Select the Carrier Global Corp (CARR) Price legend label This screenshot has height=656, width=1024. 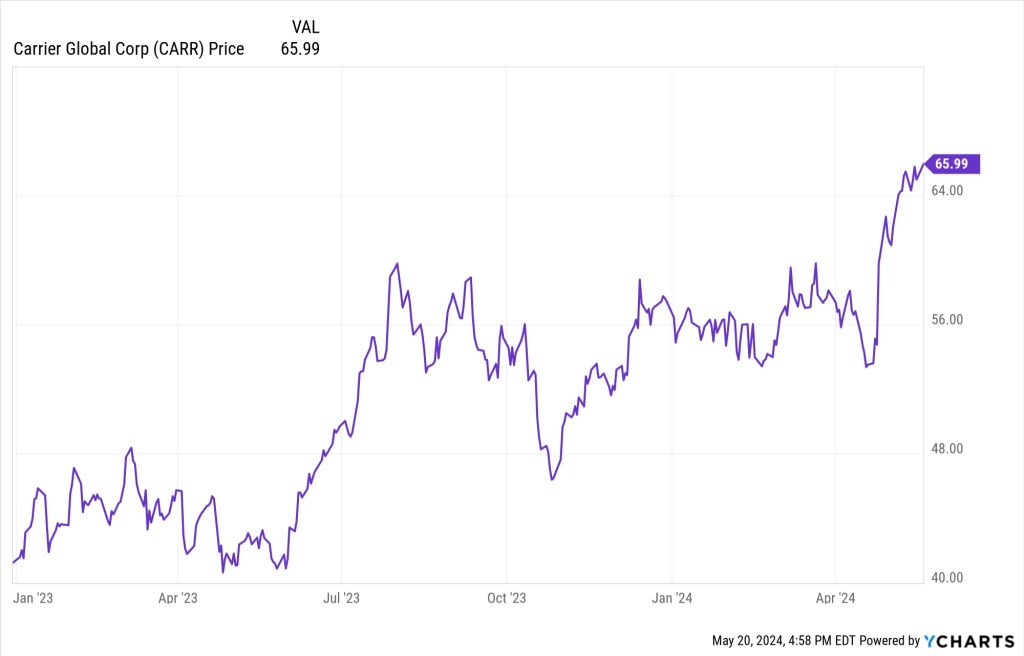point(129,48)
